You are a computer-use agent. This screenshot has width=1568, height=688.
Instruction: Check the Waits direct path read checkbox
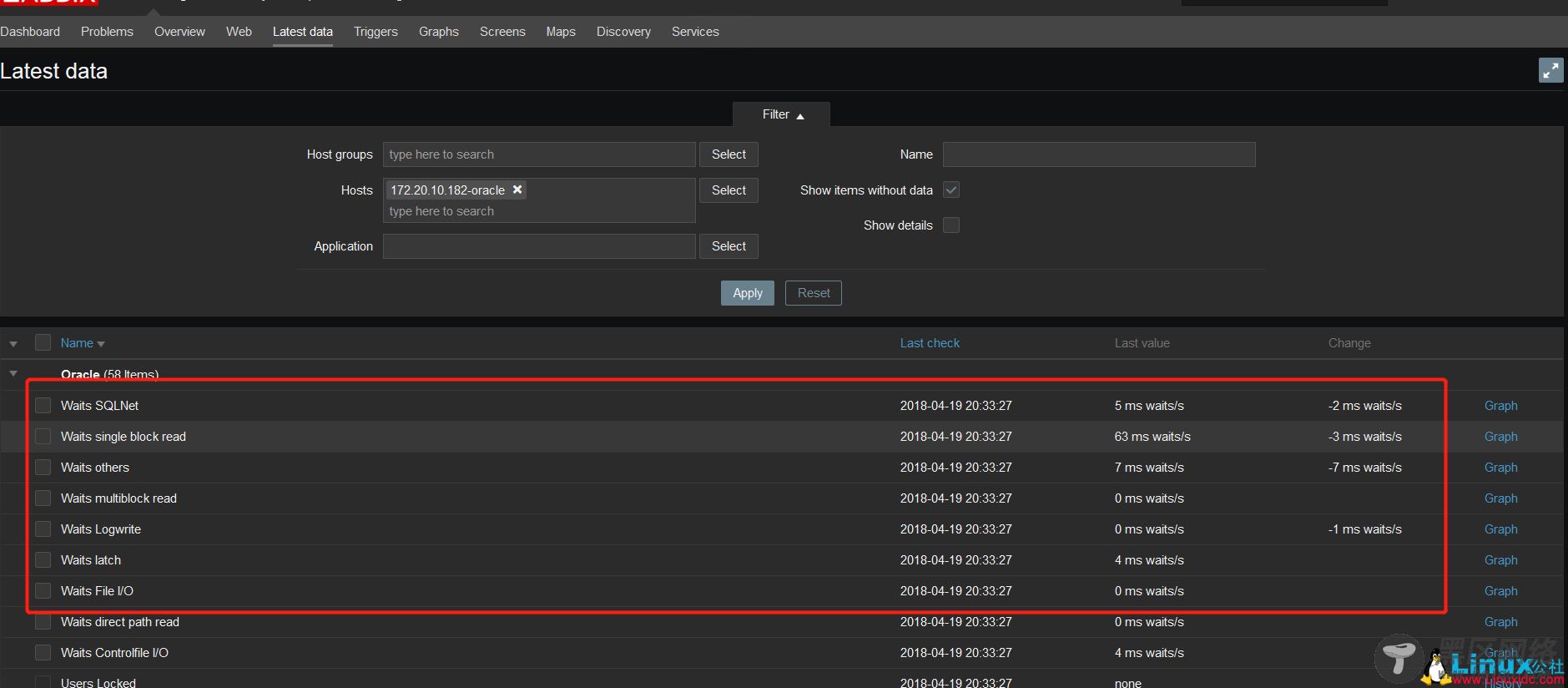(x=43, y=622)
